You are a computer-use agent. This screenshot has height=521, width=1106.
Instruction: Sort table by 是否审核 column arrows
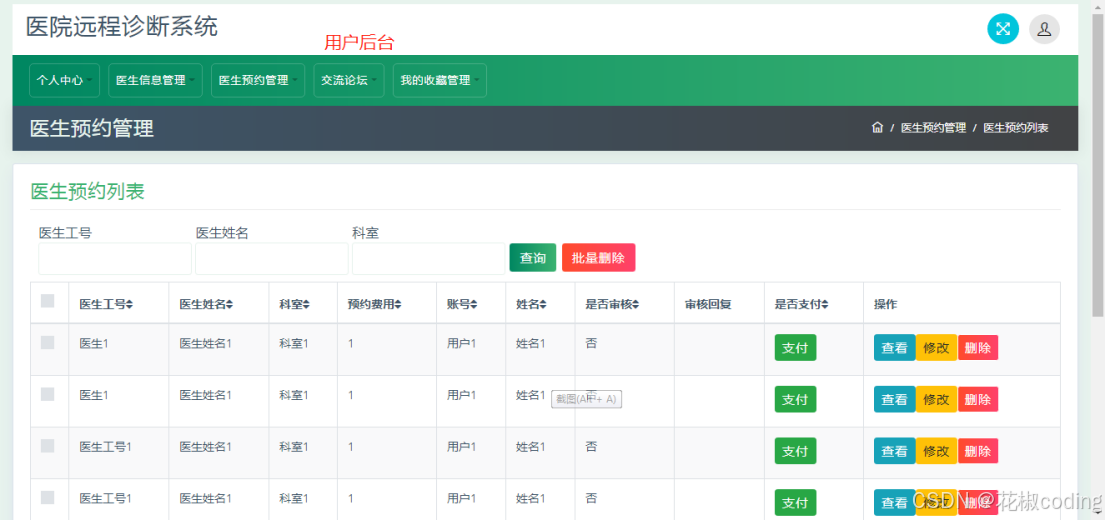click(x=636, y=305)
